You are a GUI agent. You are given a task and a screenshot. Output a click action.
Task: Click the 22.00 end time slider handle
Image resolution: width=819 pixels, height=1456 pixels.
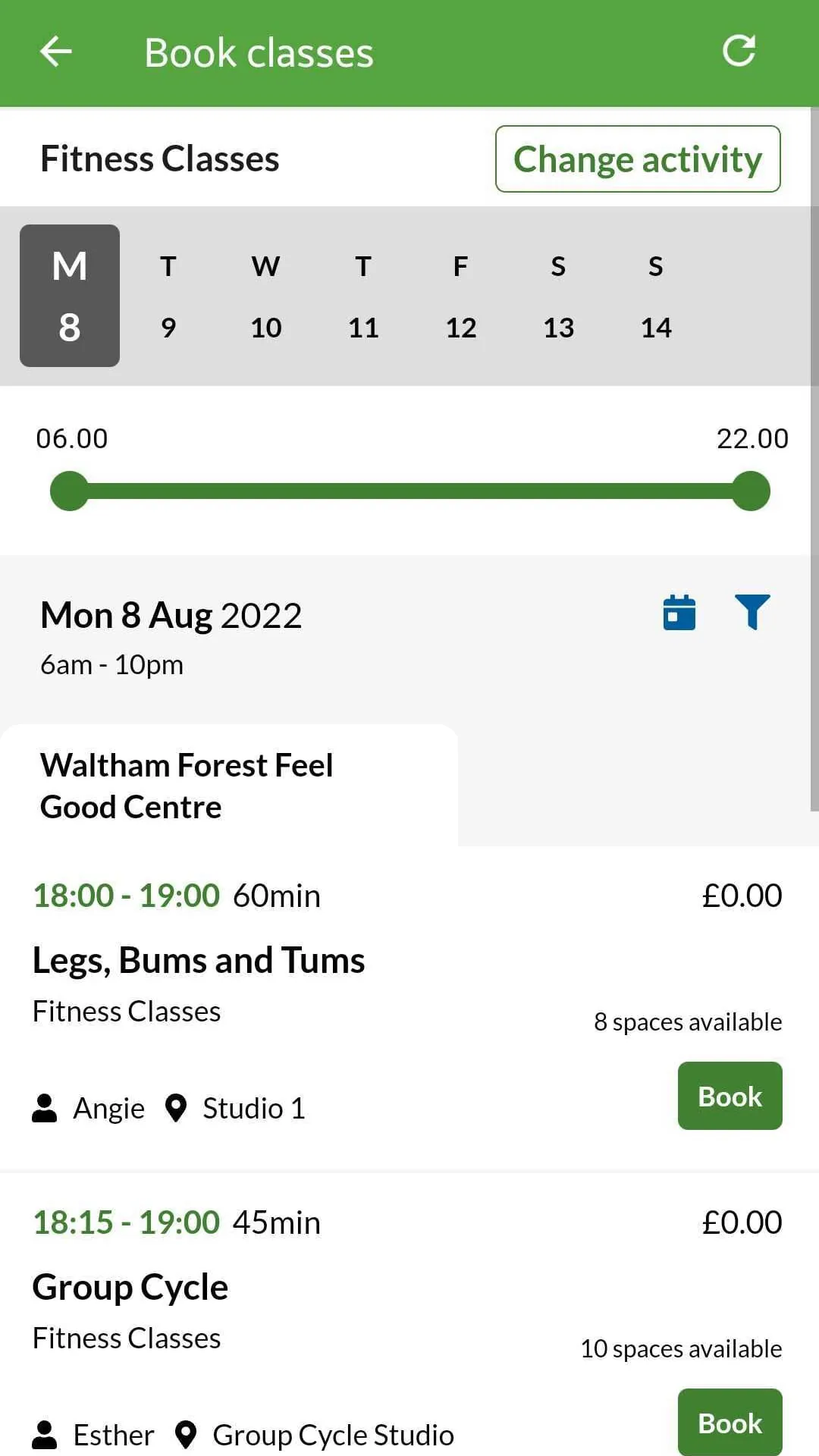751,491
